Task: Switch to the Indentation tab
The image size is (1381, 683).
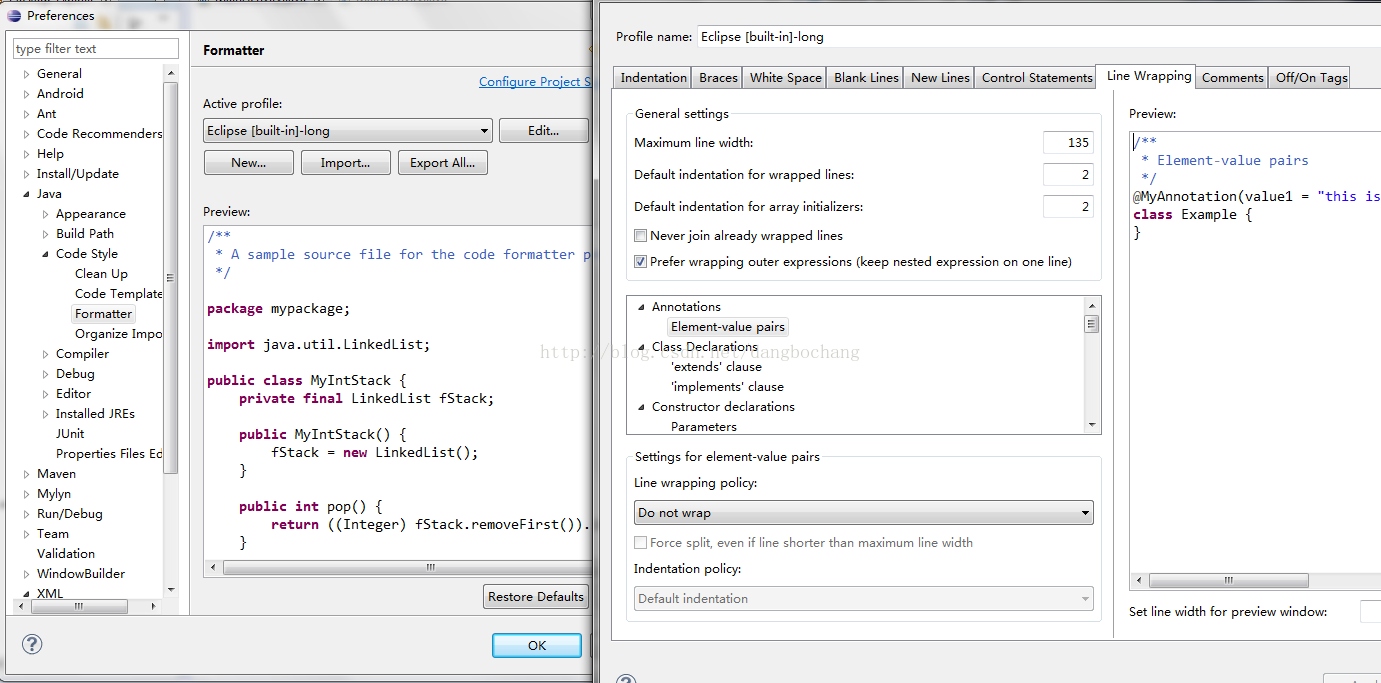Action: click(x=653, y=78)
